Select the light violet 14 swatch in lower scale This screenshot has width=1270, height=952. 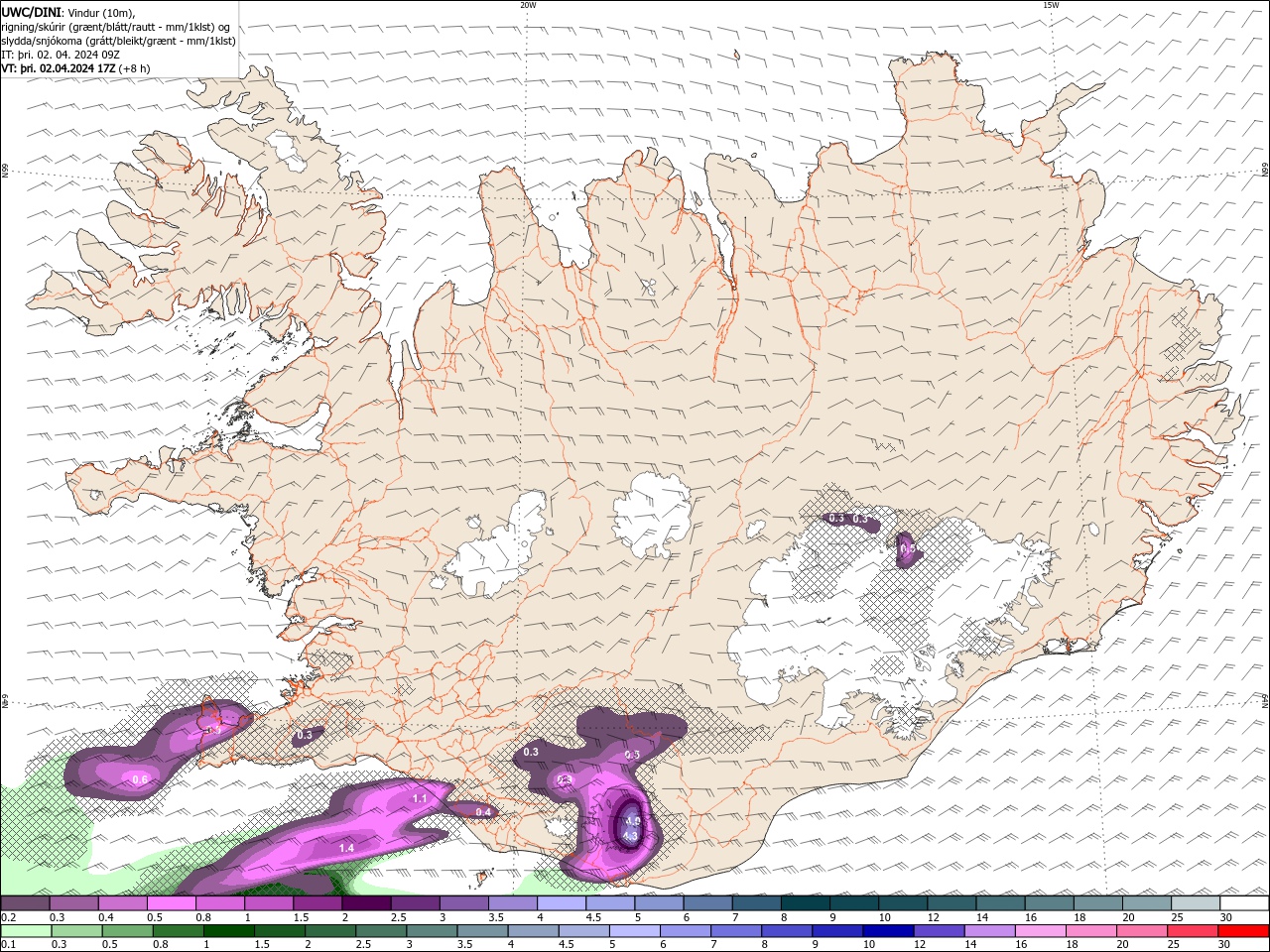coord(989,931)
